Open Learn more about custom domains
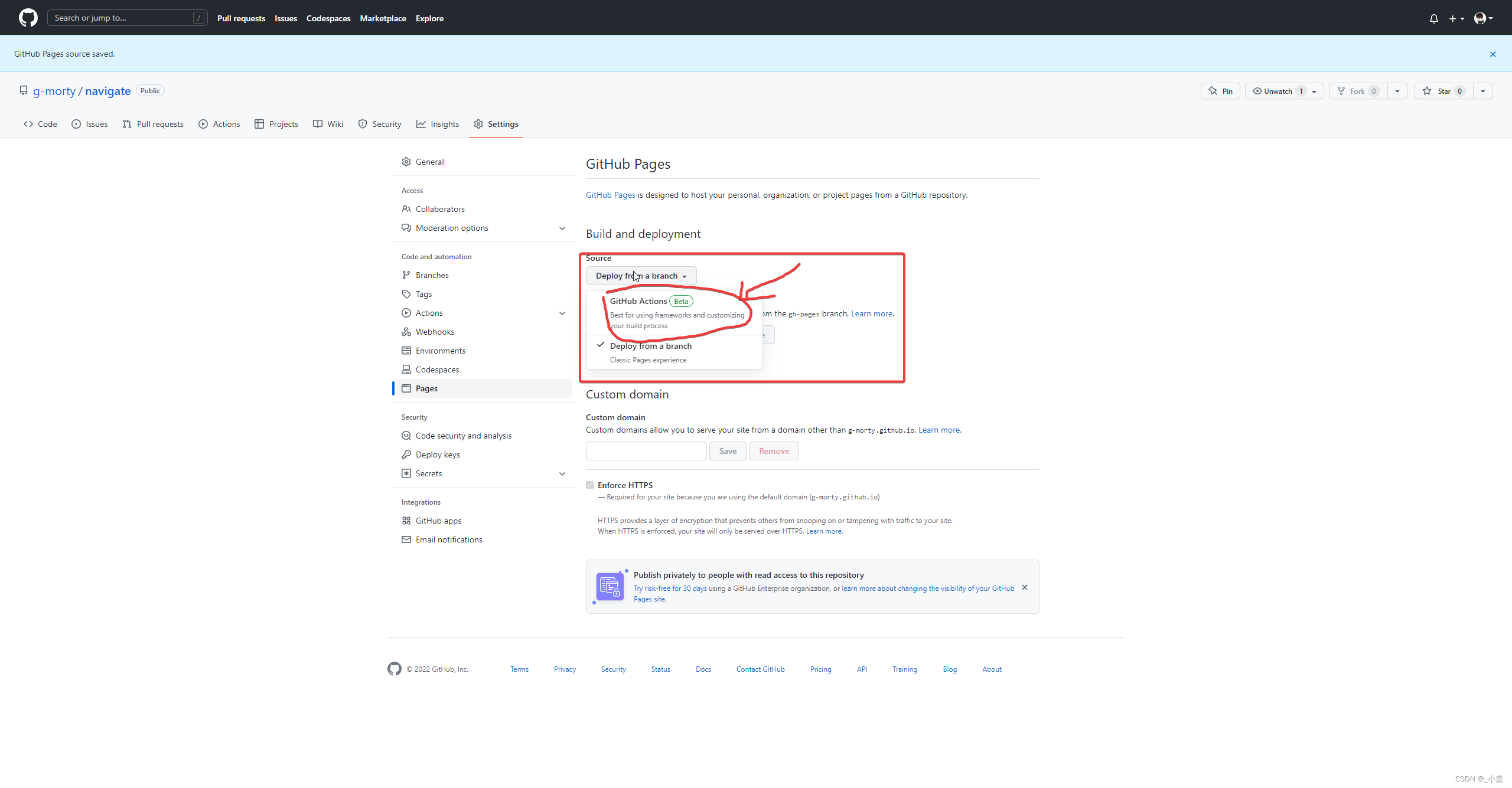1512x788 pixels. [x=939, y=430]
